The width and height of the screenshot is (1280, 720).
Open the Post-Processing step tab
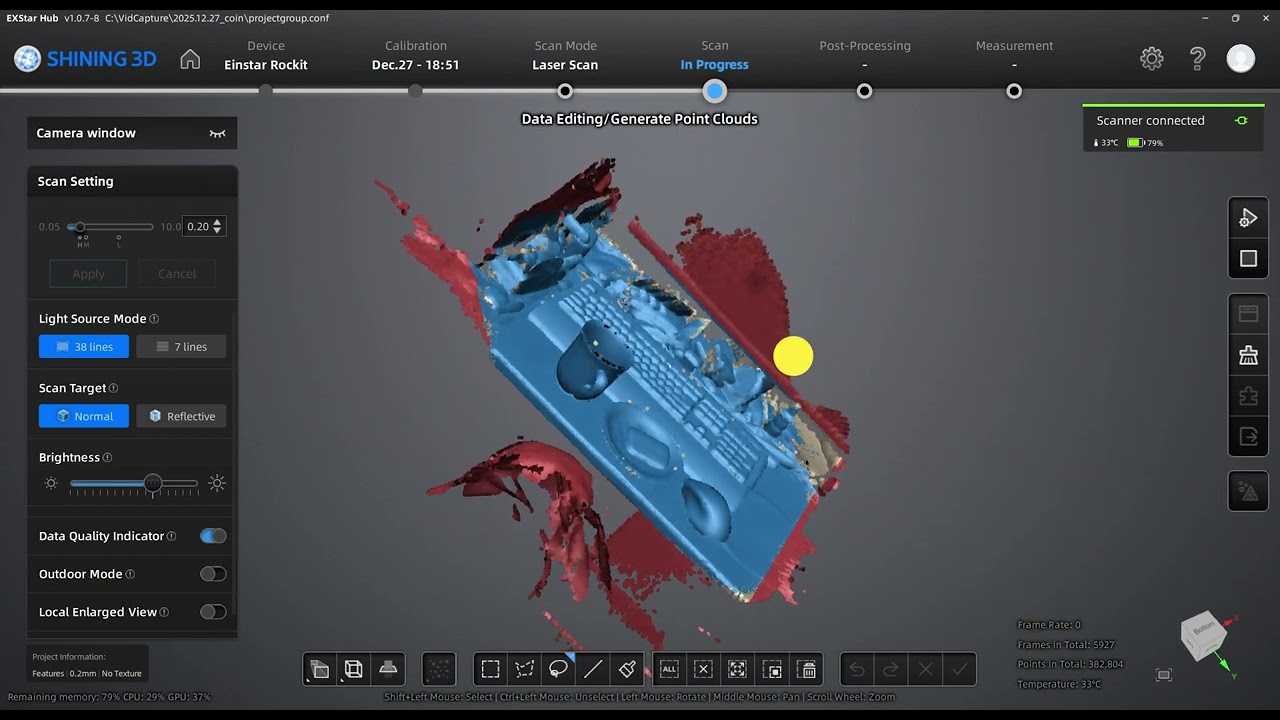865,55
